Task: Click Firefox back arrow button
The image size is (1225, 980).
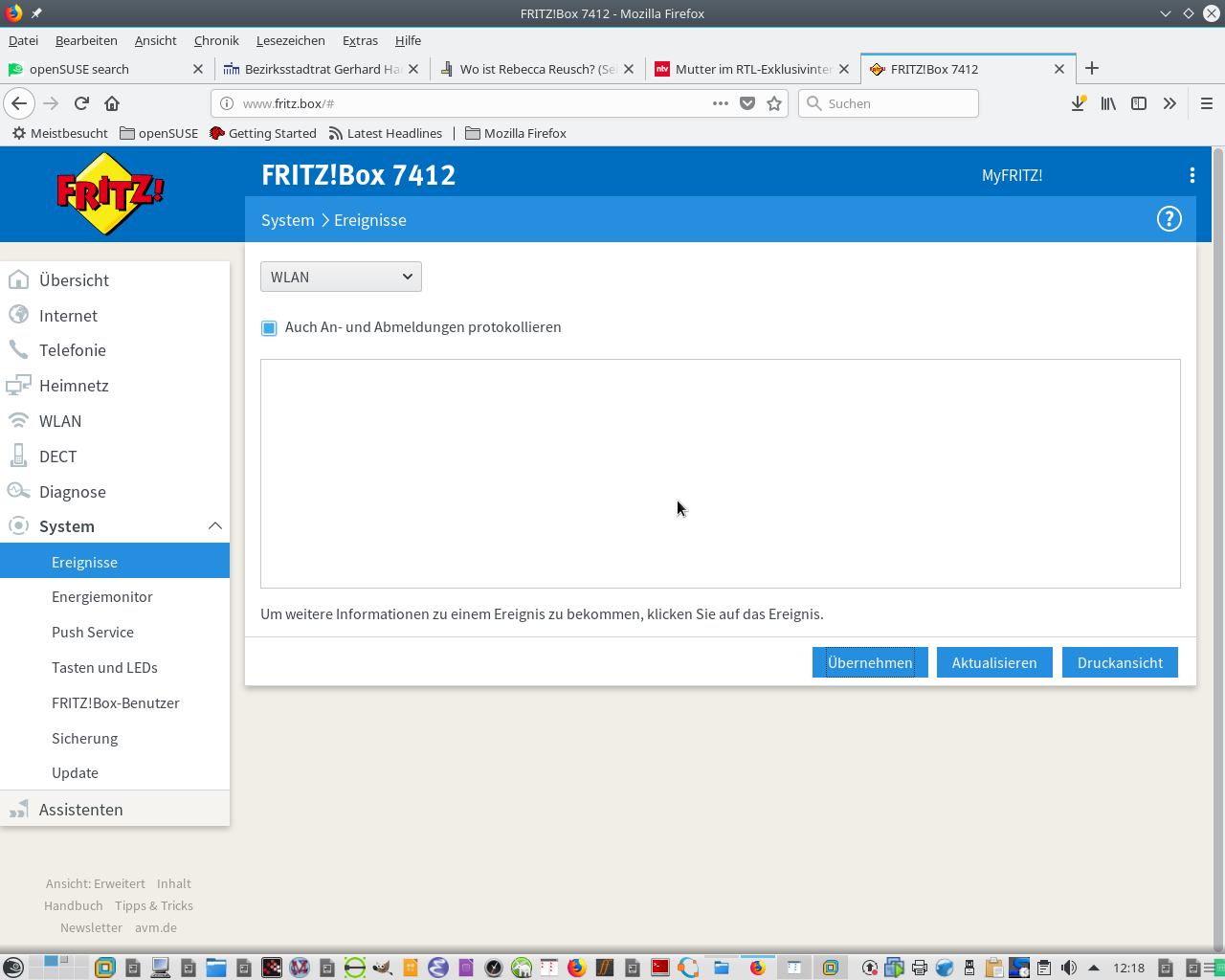Action: click(x=19, y=103)
